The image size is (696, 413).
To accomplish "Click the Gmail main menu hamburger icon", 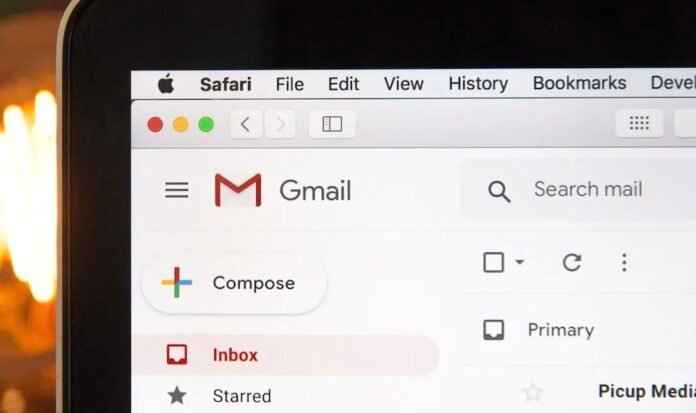I will [177, 190].
